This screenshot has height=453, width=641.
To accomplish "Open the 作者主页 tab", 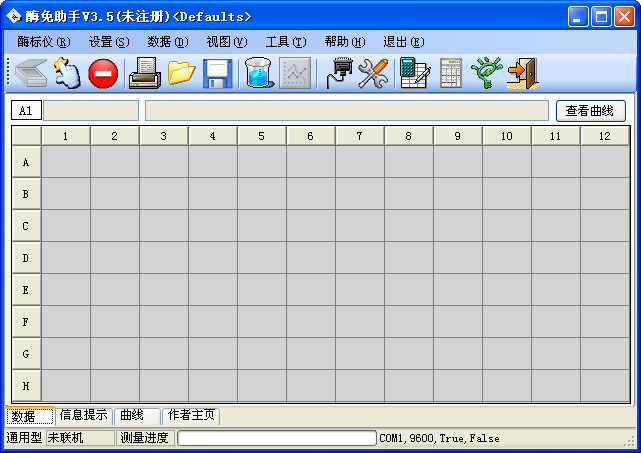I will 190,415.
